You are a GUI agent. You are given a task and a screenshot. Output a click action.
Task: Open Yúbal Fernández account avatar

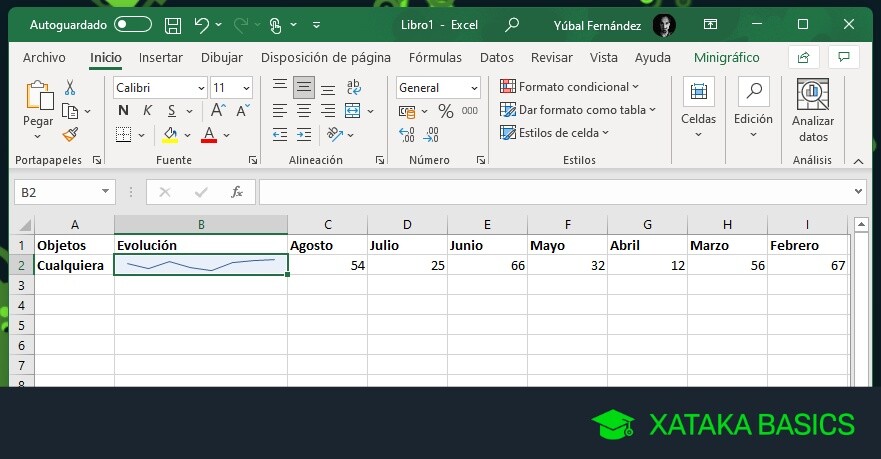coord(664,25)
